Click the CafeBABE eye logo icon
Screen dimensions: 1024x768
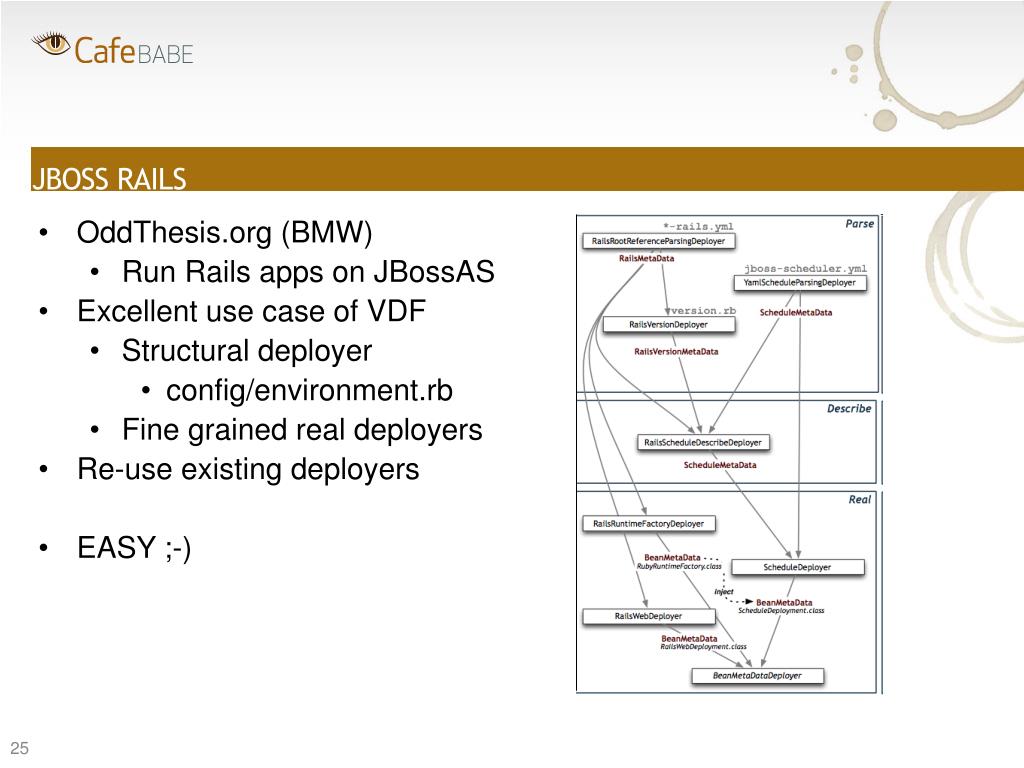coord(51,44)
